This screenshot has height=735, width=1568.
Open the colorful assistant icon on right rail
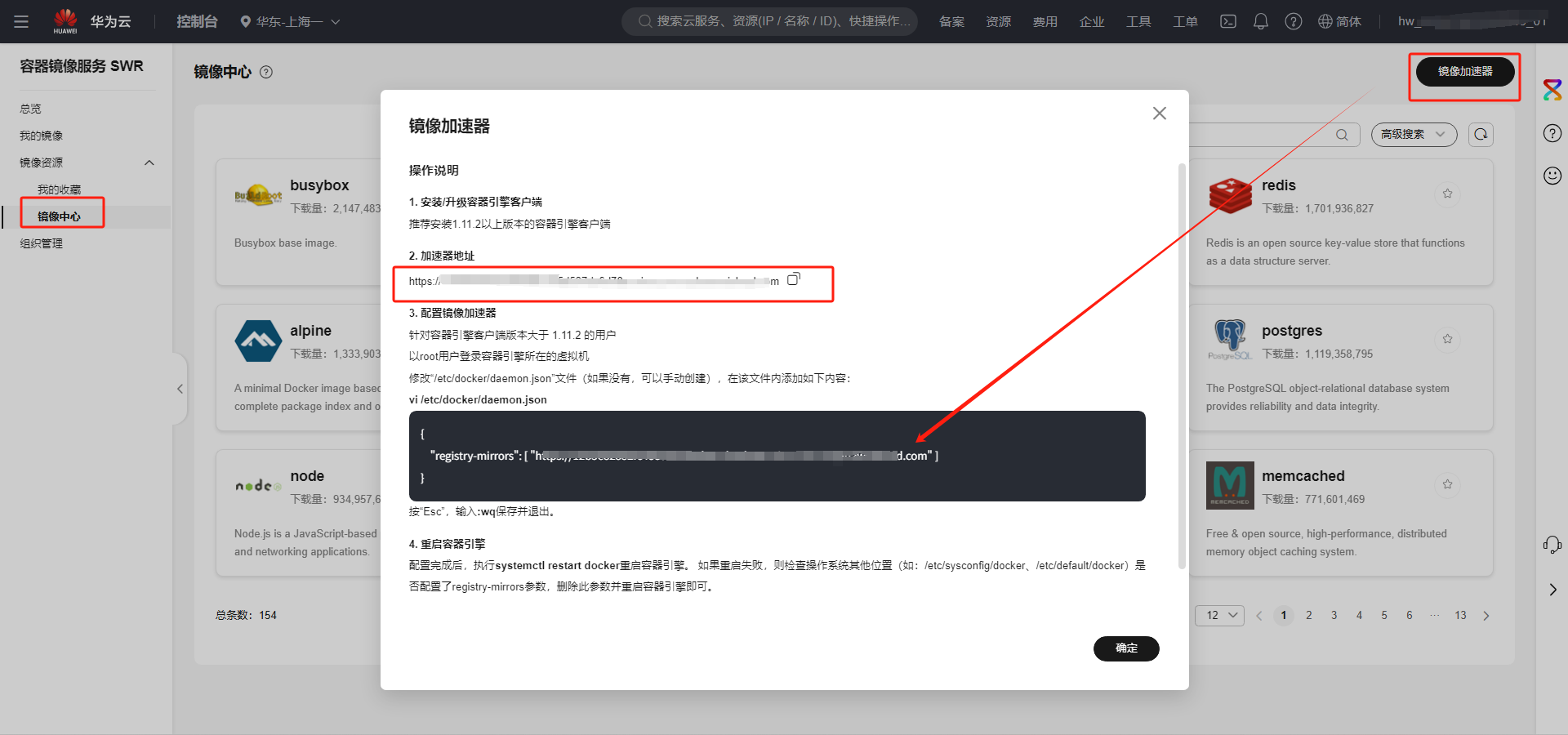[x=1552, y=90]
